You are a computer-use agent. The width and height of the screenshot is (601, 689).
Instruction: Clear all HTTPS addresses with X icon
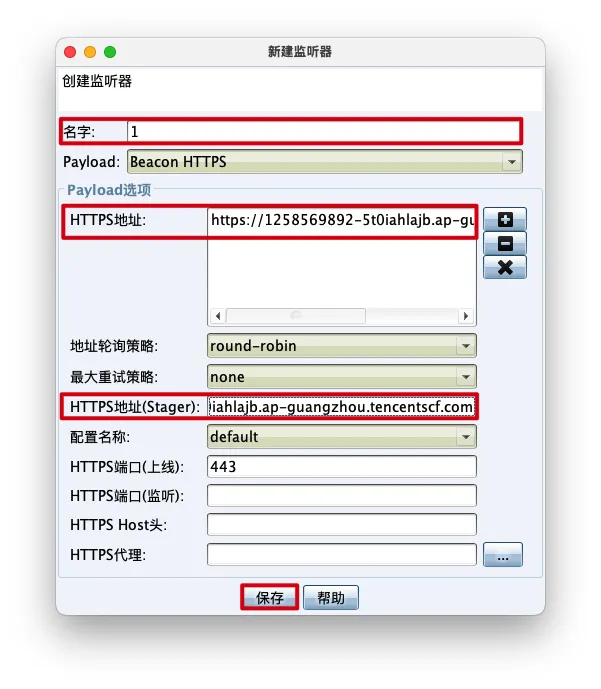(505, 267)
